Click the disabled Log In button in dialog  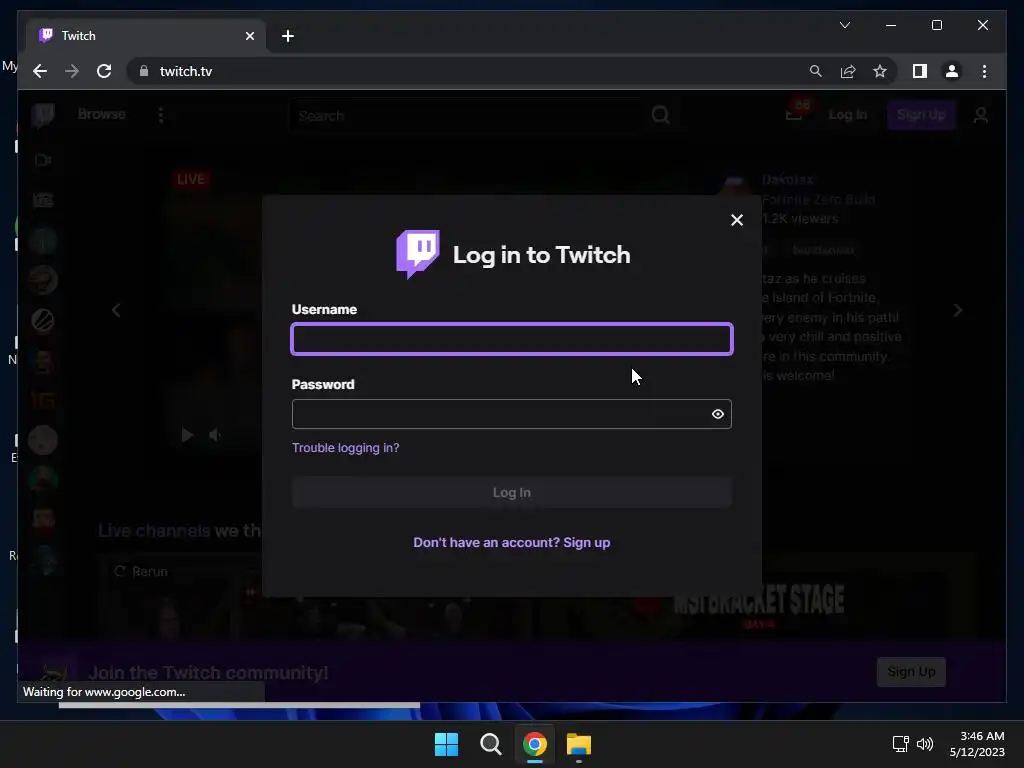pyautogui.click(x=512, y=492)
